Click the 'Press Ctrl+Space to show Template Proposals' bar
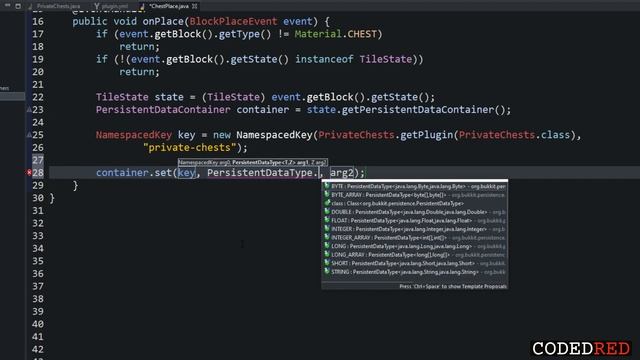Screen dimensions: 640x360 (415, 287)
